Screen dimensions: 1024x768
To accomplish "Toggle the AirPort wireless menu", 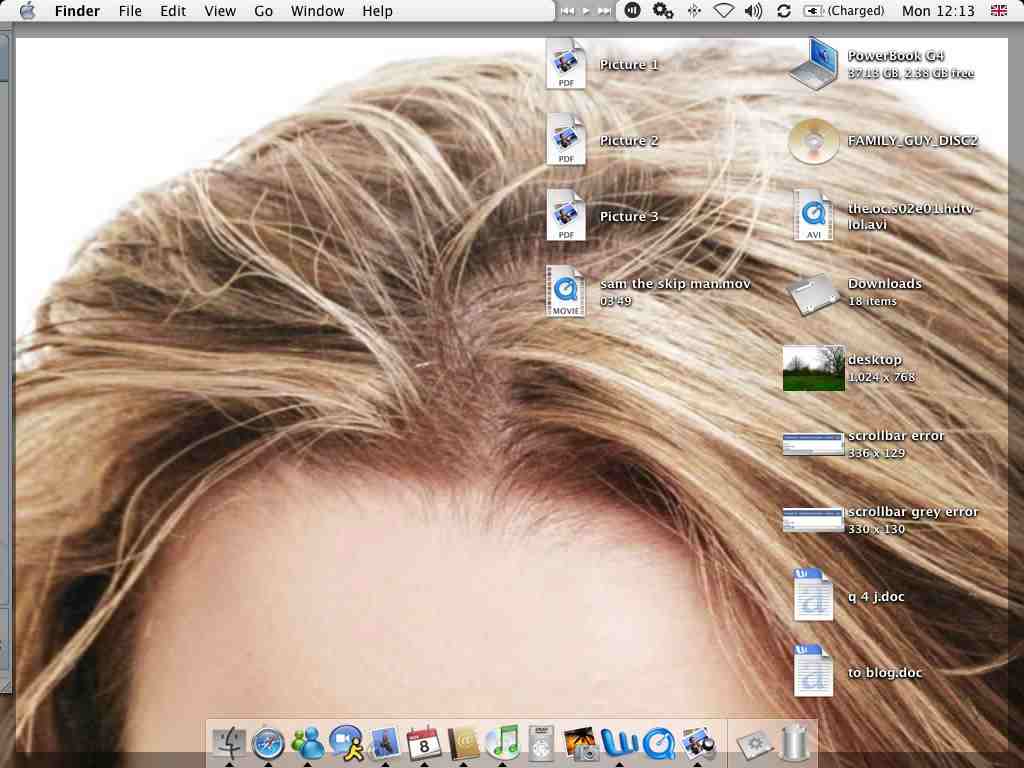I will (723, 11).
